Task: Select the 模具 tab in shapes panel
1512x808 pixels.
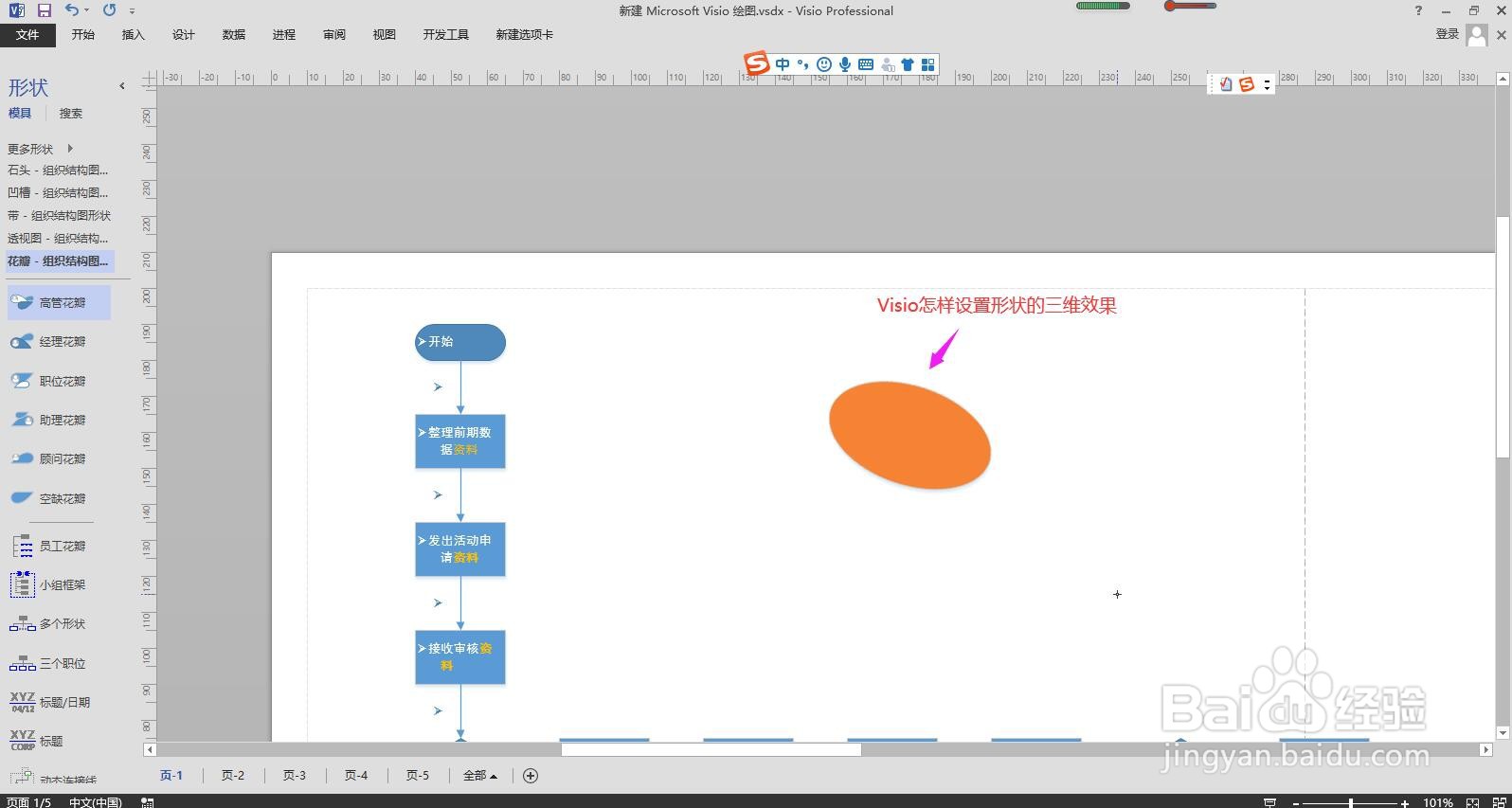Action: 20,114
